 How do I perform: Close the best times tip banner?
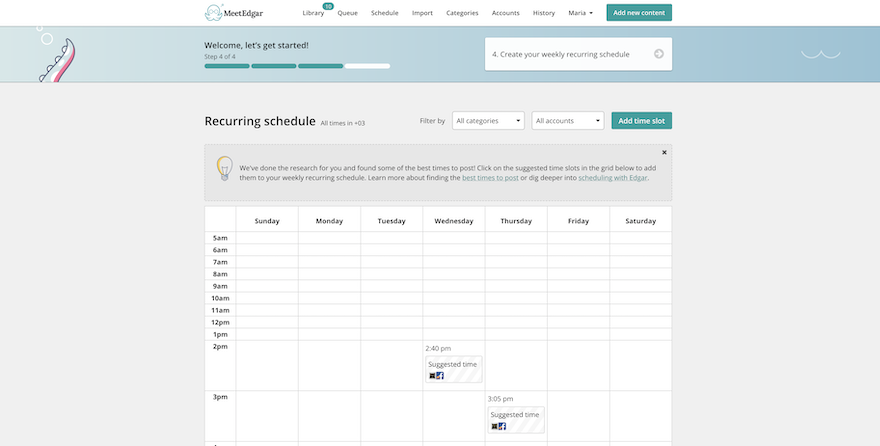(x=664, y=153)
